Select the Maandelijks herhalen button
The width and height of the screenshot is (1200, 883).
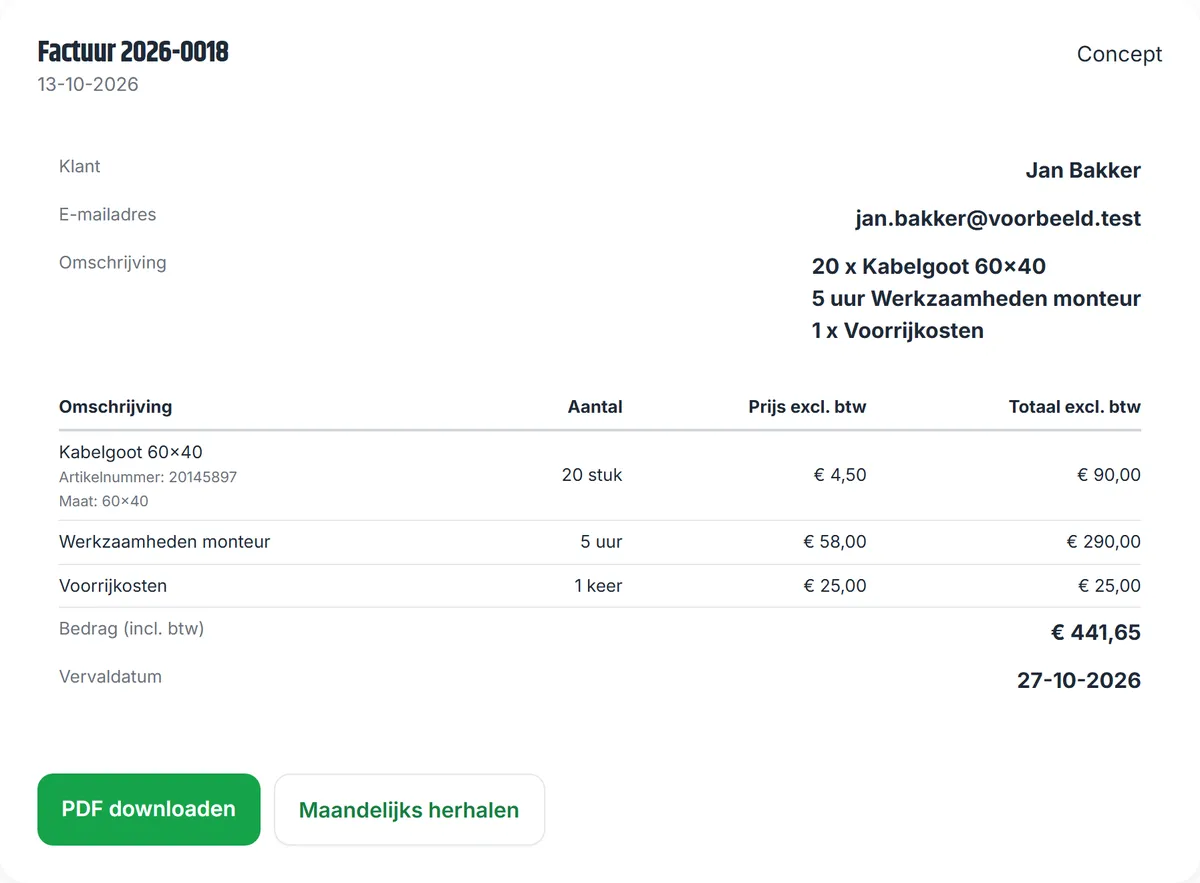click(409, 810)
